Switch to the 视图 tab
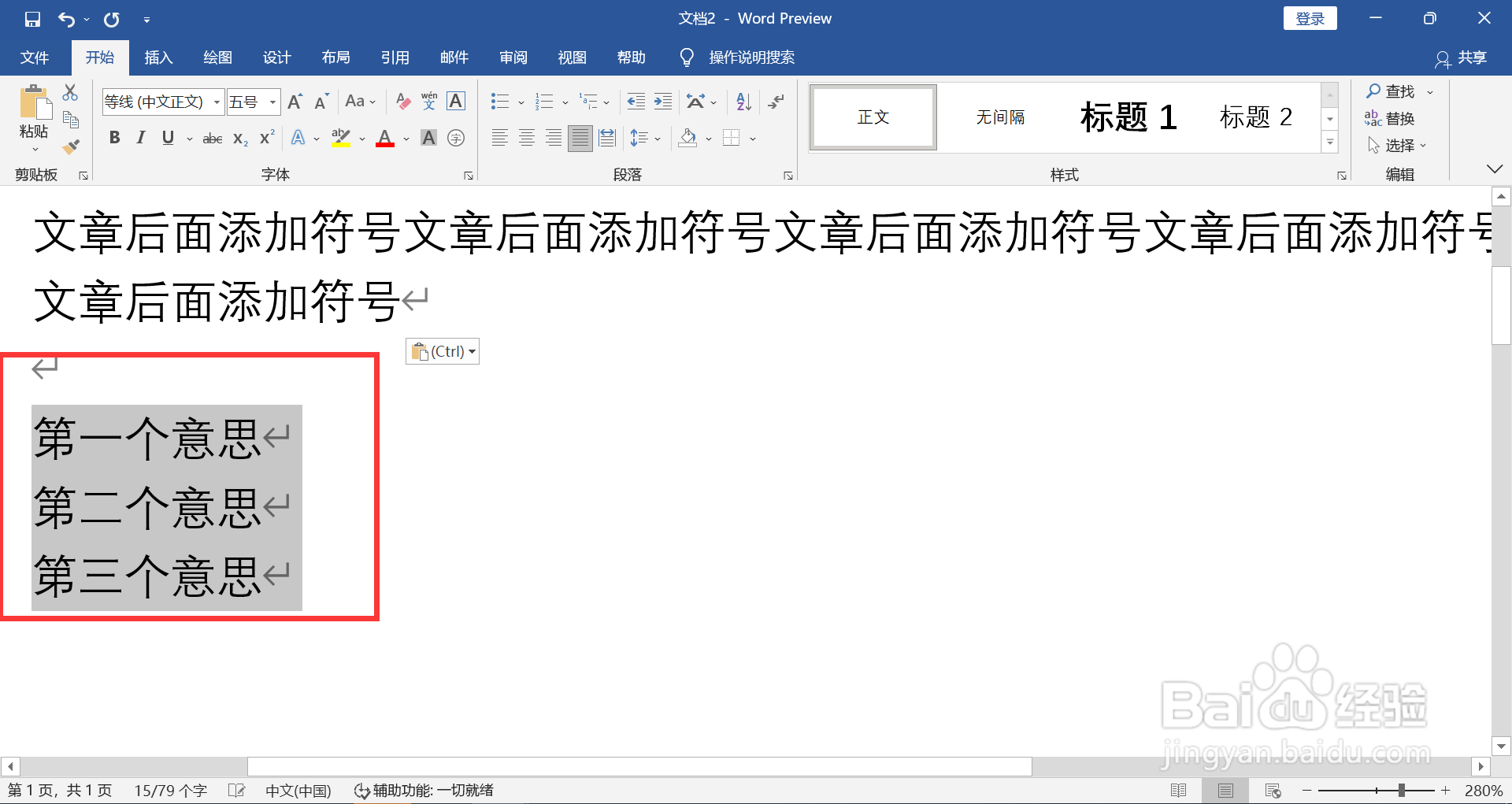The image size is (1512, 804). 572,57
